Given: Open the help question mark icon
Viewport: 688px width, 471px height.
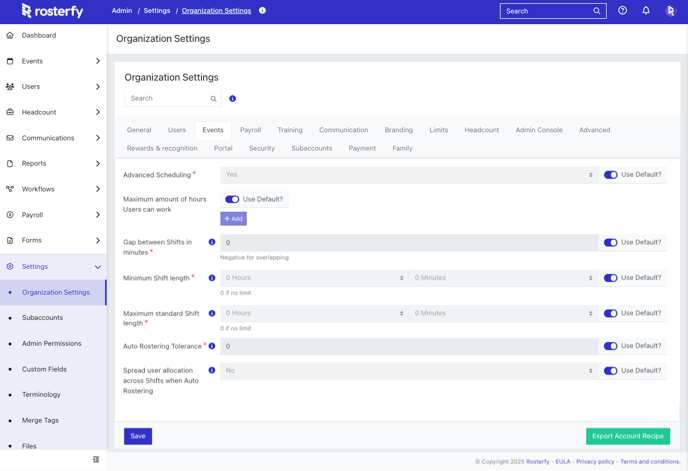Looking at the screenshot, I should (x=622, y=11).
